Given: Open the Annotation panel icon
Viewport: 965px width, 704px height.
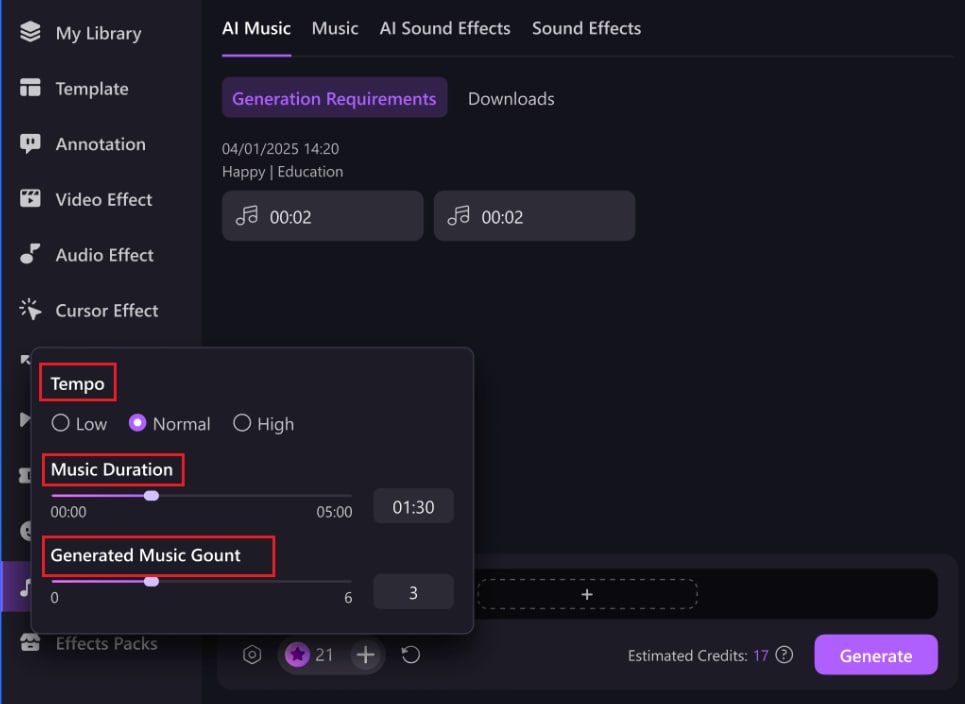Looking at the screenshot, I should (30, 143).
